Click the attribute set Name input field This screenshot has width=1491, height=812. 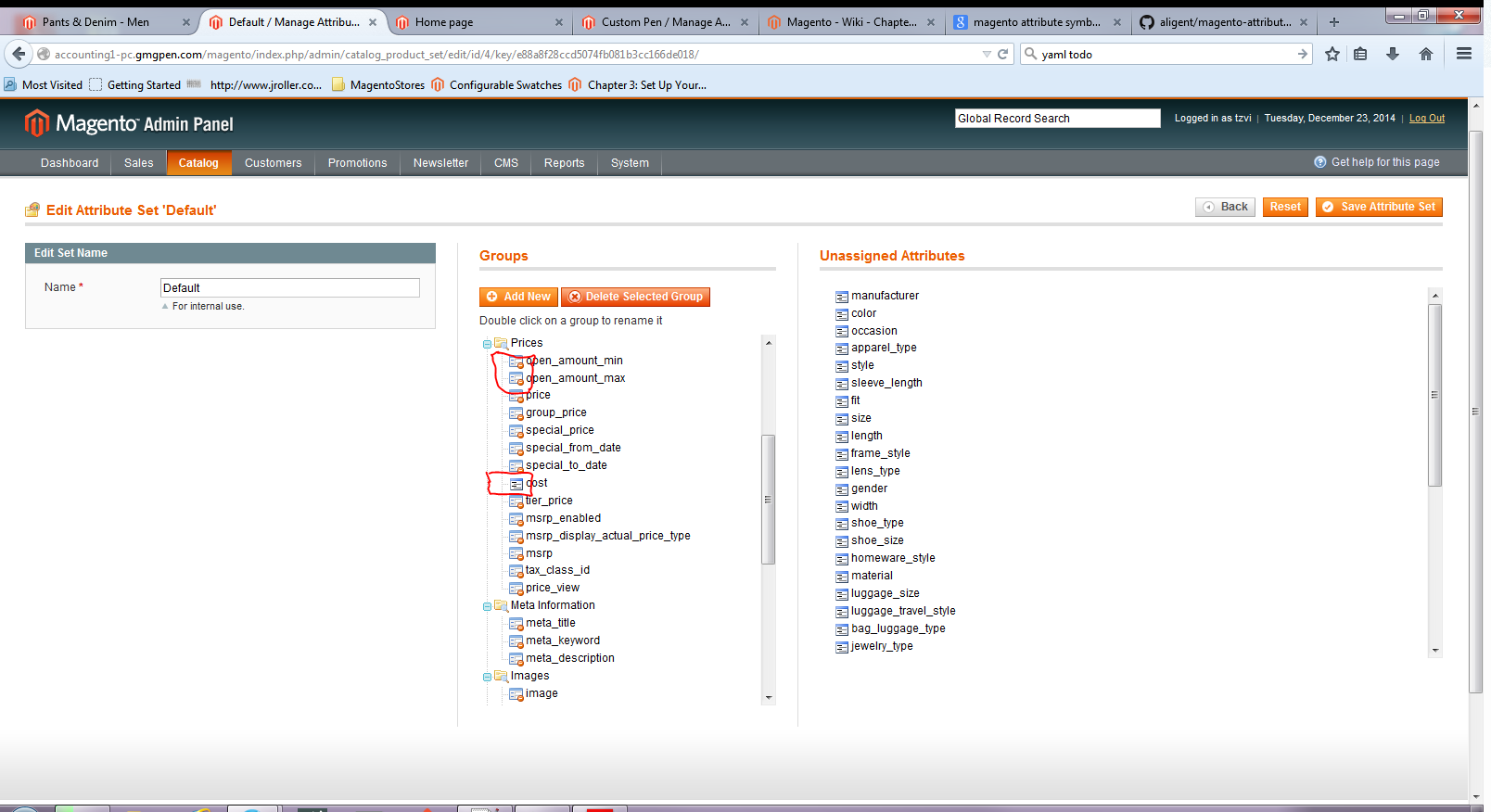click(x=290, y=288)
